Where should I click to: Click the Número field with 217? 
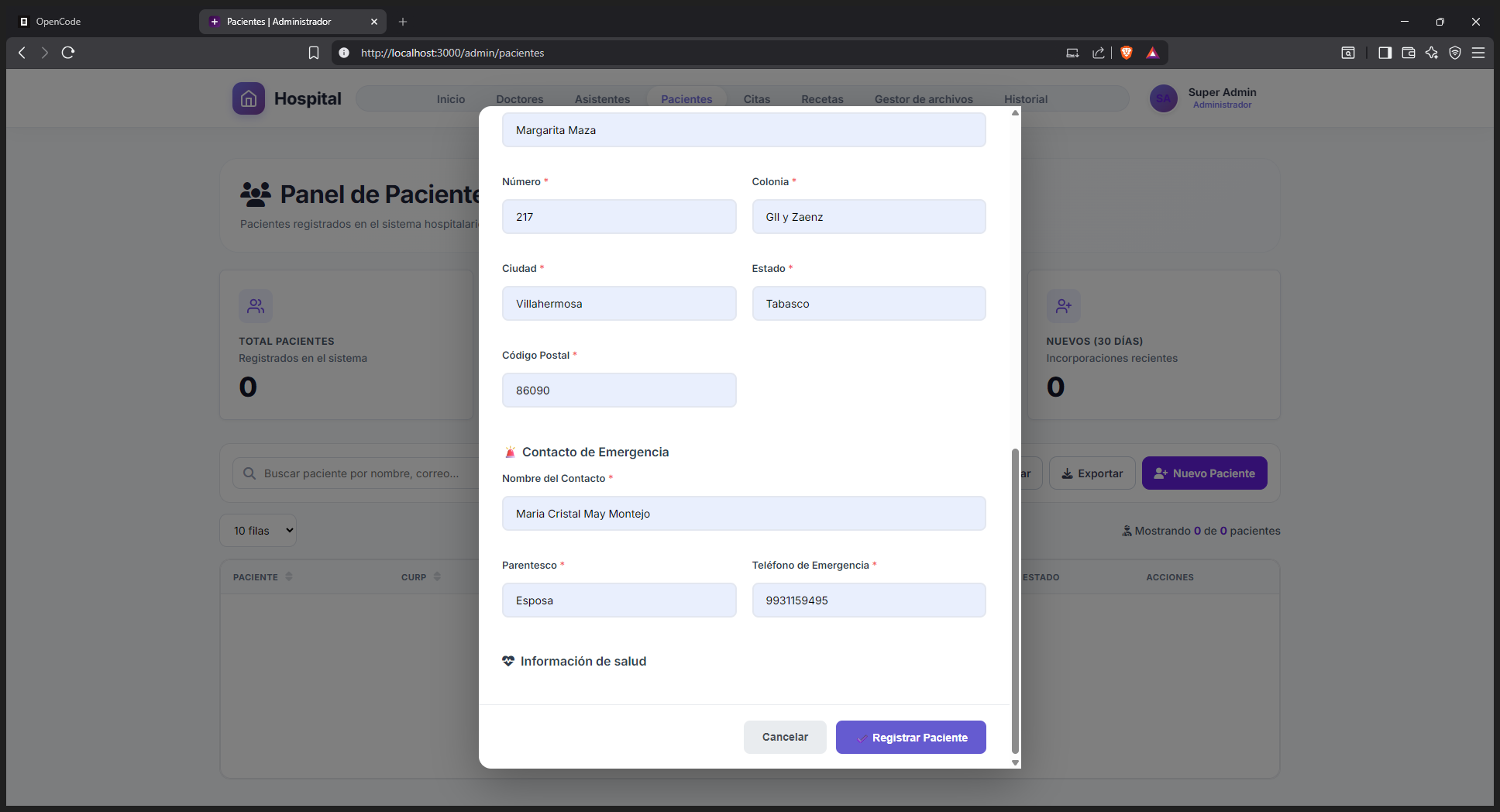tap(619, 217)
